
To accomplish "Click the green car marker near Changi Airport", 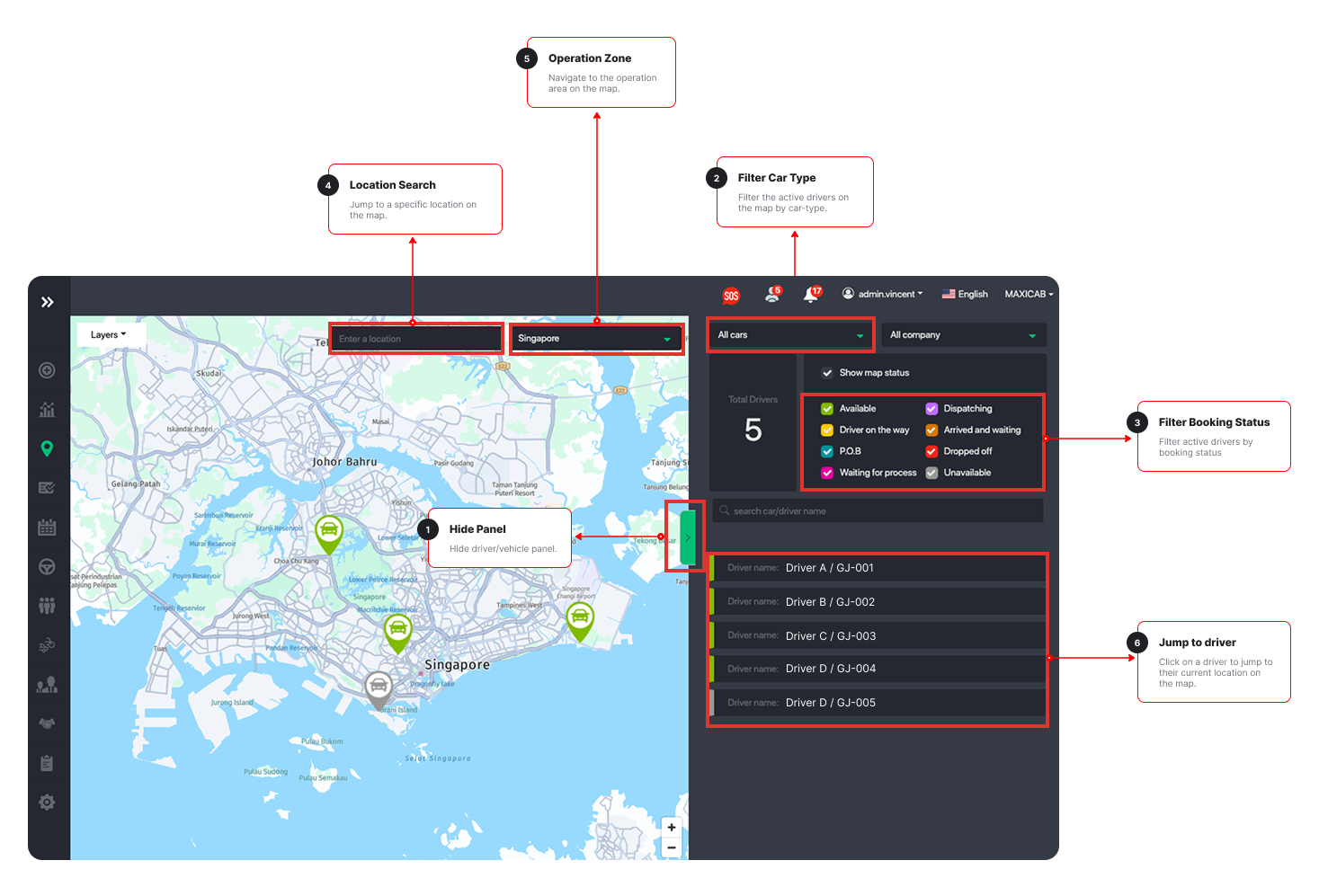I will (580, 621).
